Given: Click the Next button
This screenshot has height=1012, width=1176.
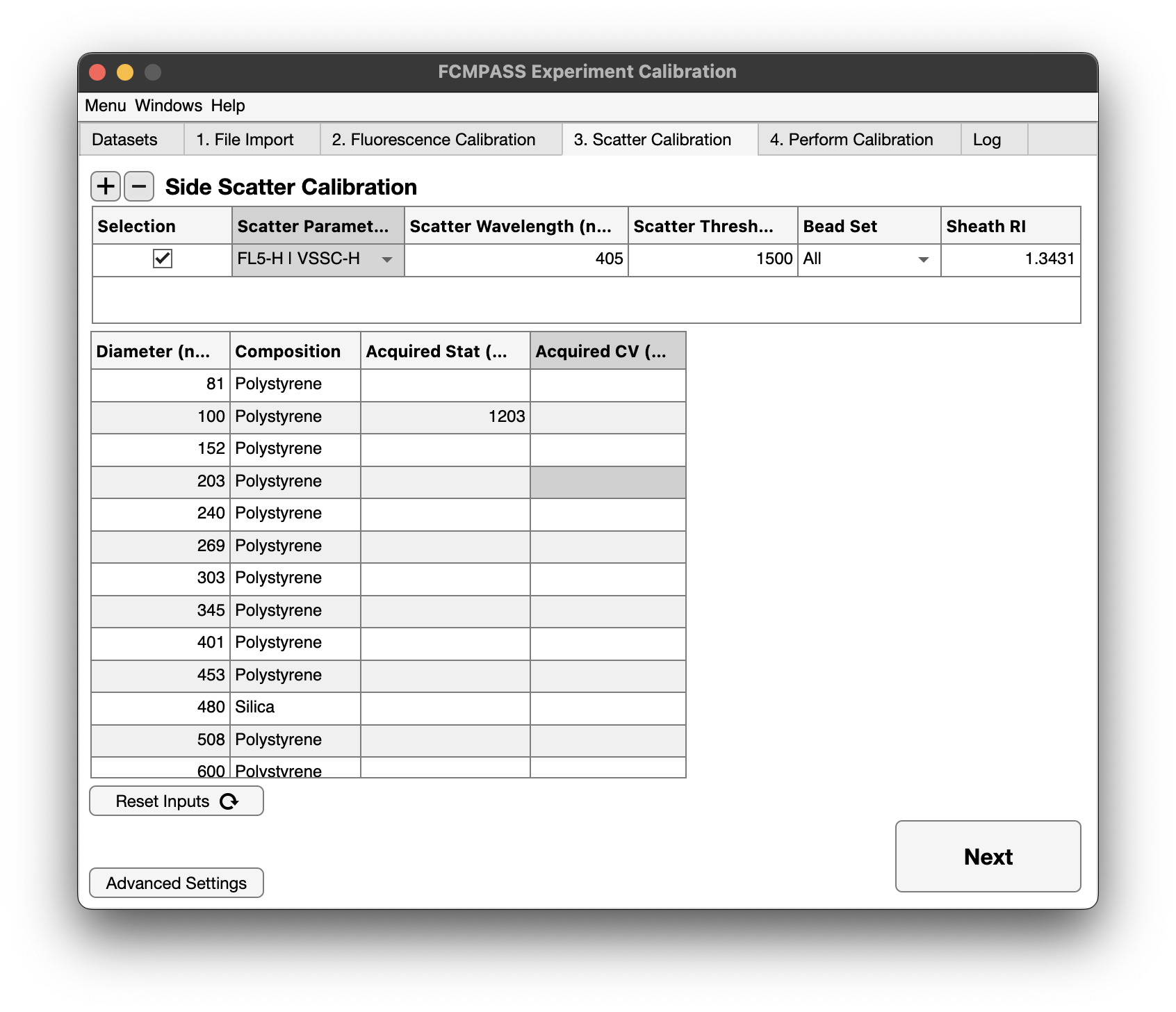Looking at the screenshot, I should click(988, 856).
